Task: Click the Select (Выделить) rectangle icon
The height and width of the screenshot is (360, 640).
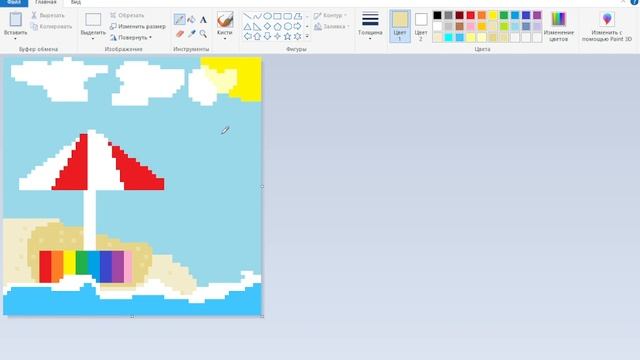Action: coord(93,20)
